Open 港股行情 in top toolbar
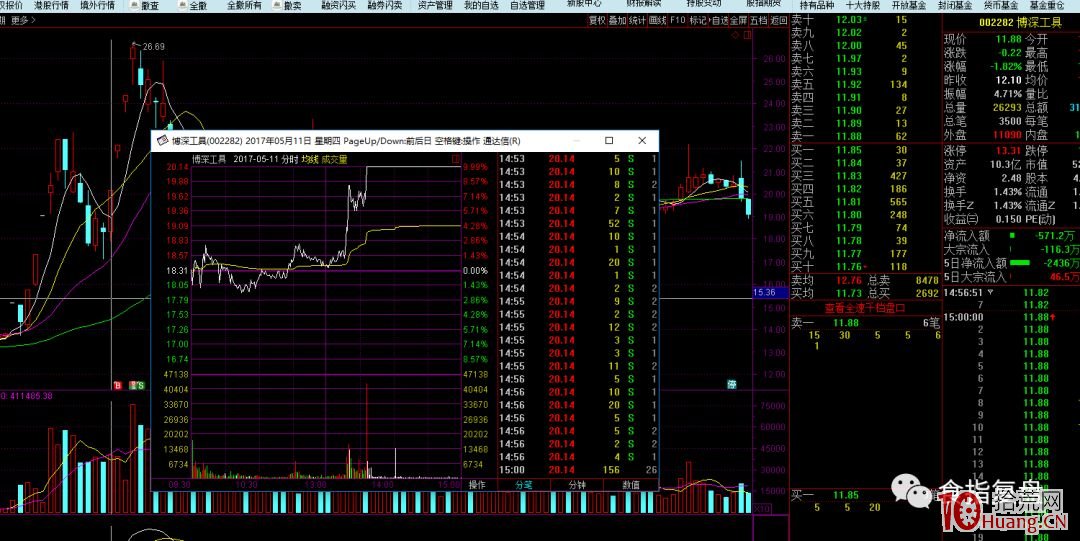1080x541 pixels. (52, 6)
